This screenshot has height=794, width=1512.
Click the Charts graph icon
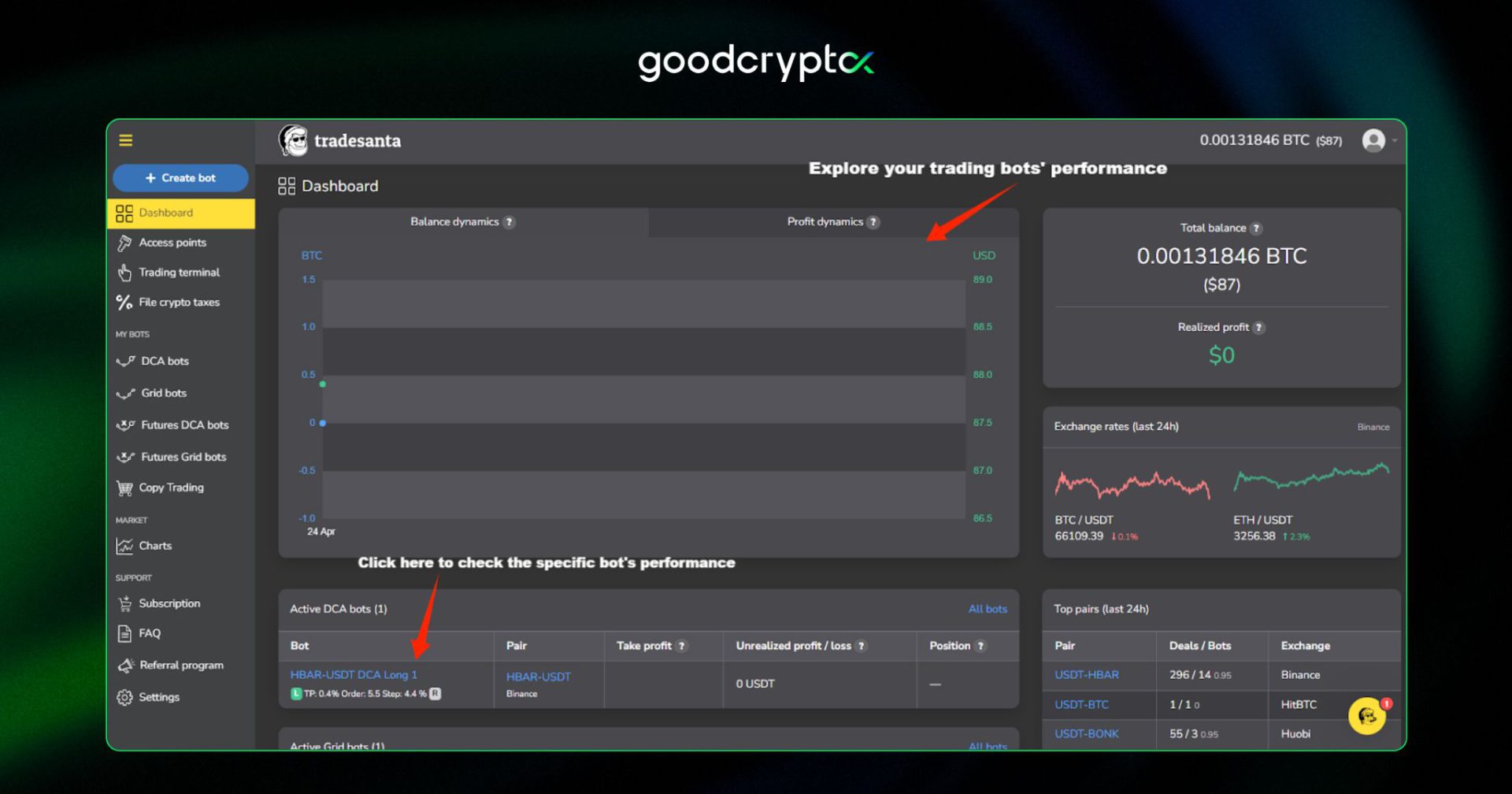pyautogui.click(x=124, y=546)
